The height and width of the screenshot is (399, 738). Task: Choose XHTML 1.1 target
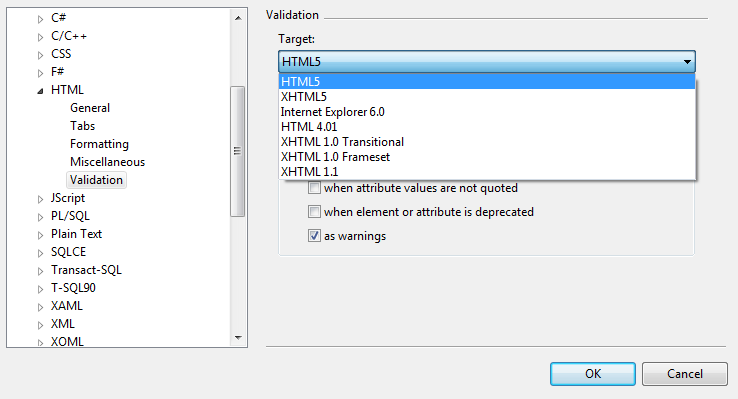pos(487,172)
